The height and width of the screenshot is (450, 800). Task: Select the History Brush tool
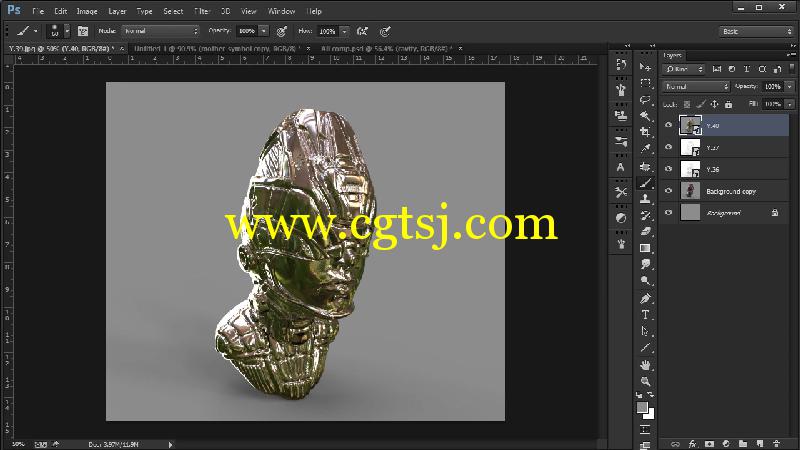pyautogui.click(x=645, y=215)
